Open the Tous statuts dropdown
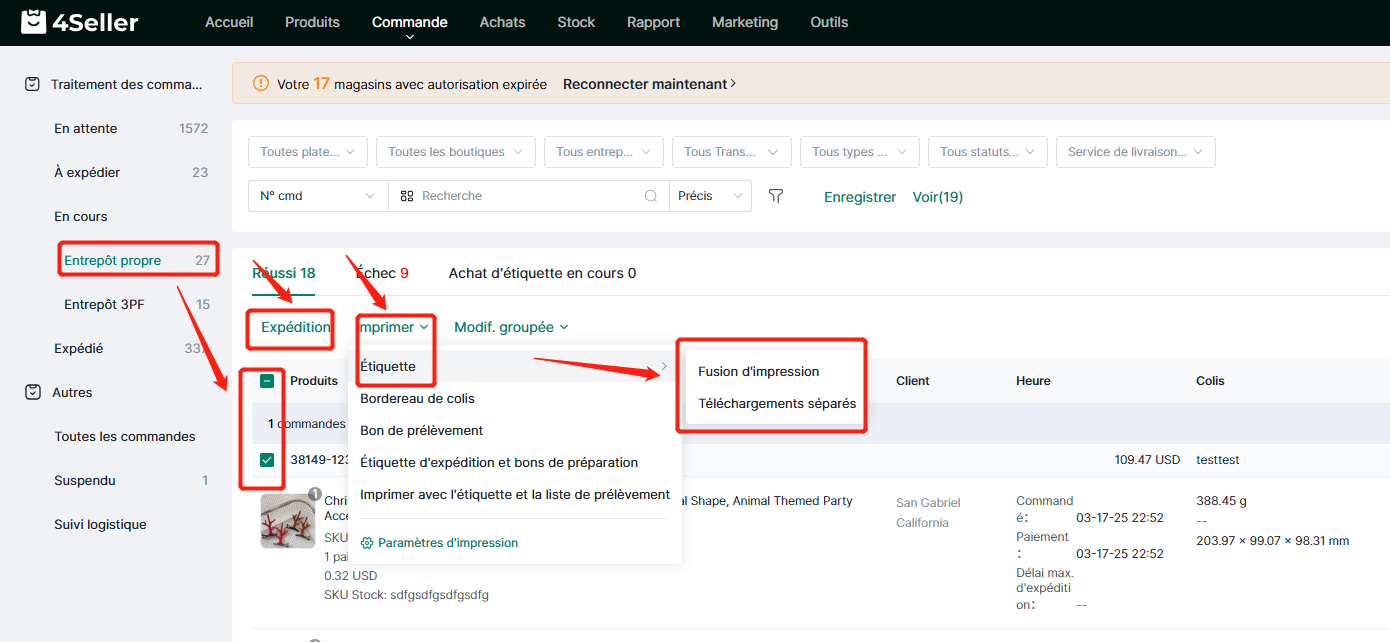The image size is (1390, 642). 988,152
